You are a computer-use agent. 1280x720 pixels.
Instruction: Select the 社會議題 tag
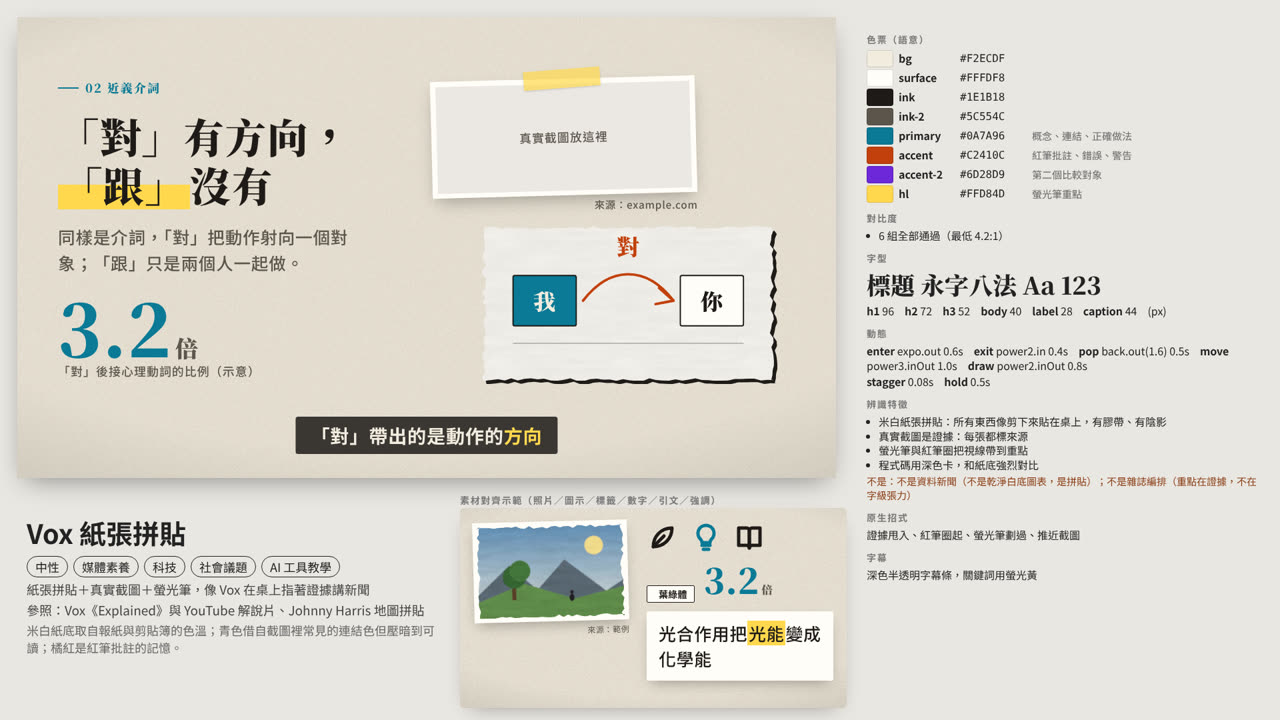click(x=224, y=567)
